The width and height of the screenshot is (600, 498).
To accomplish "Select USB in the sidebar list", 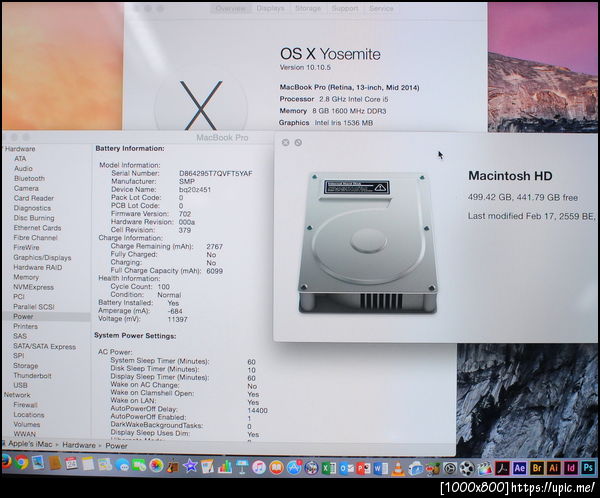I will (x=20, y=385).
